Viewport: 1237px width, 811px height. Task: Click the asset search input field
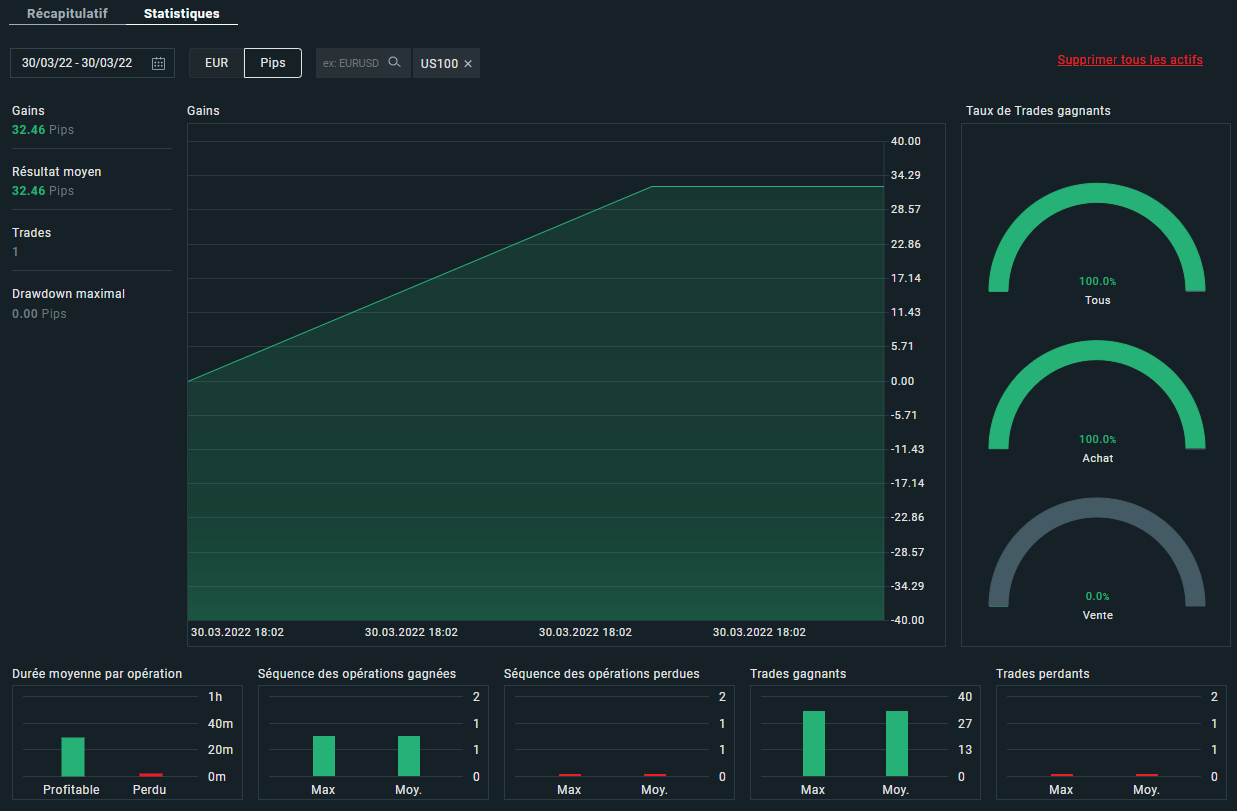pos(351,63)
